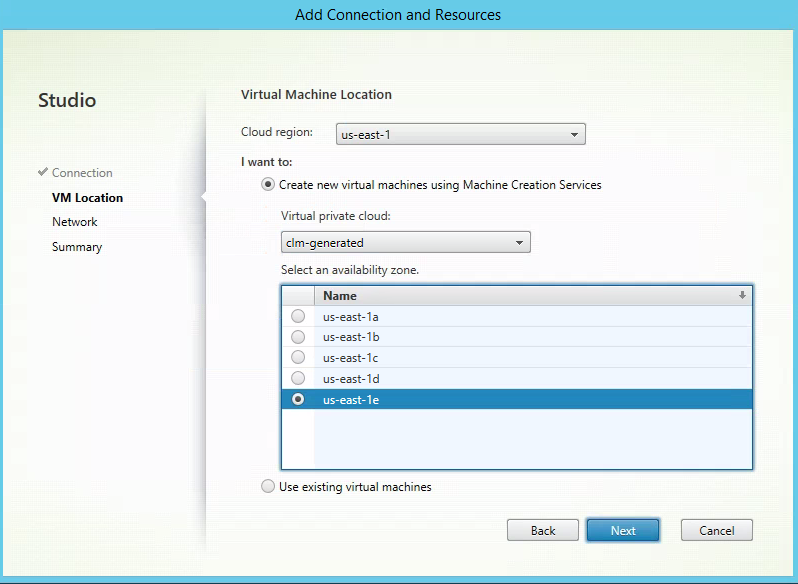Pick the us-east-1d radio button
Screen dimensions: 798x584
[298, 379]
